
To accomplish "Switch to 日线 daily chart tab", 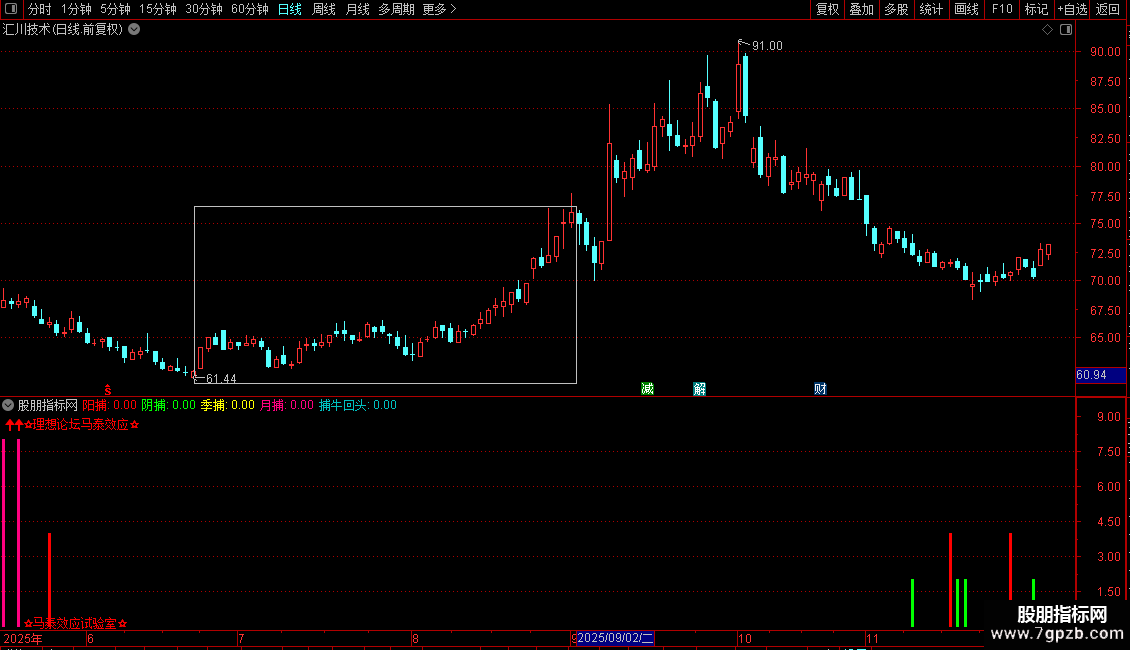I will (290, 9).
